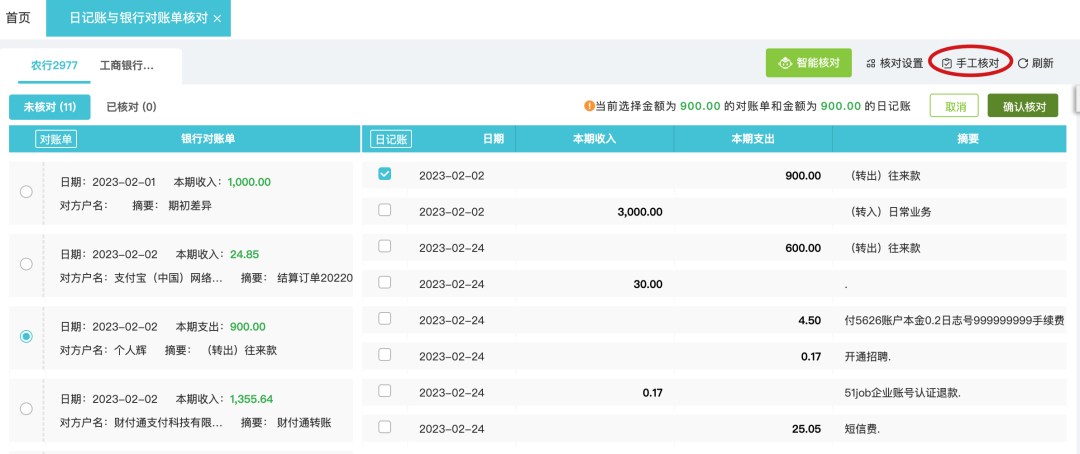Show the 未核对 (11) unreconciled list

49,106
